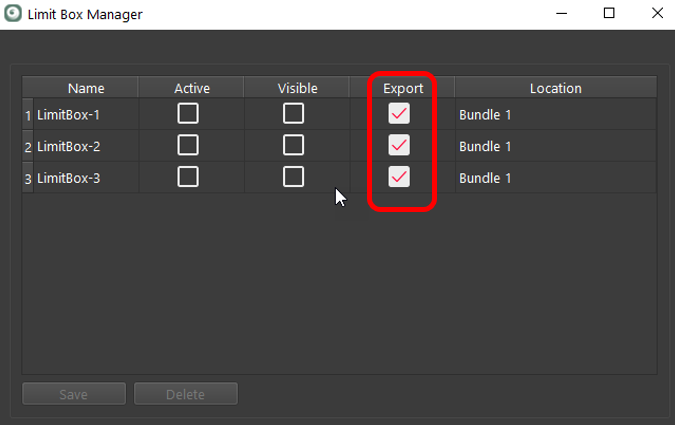Click the Save button
Screen dimensions: 675x425
pyautogui.click(x=74, y=394)
